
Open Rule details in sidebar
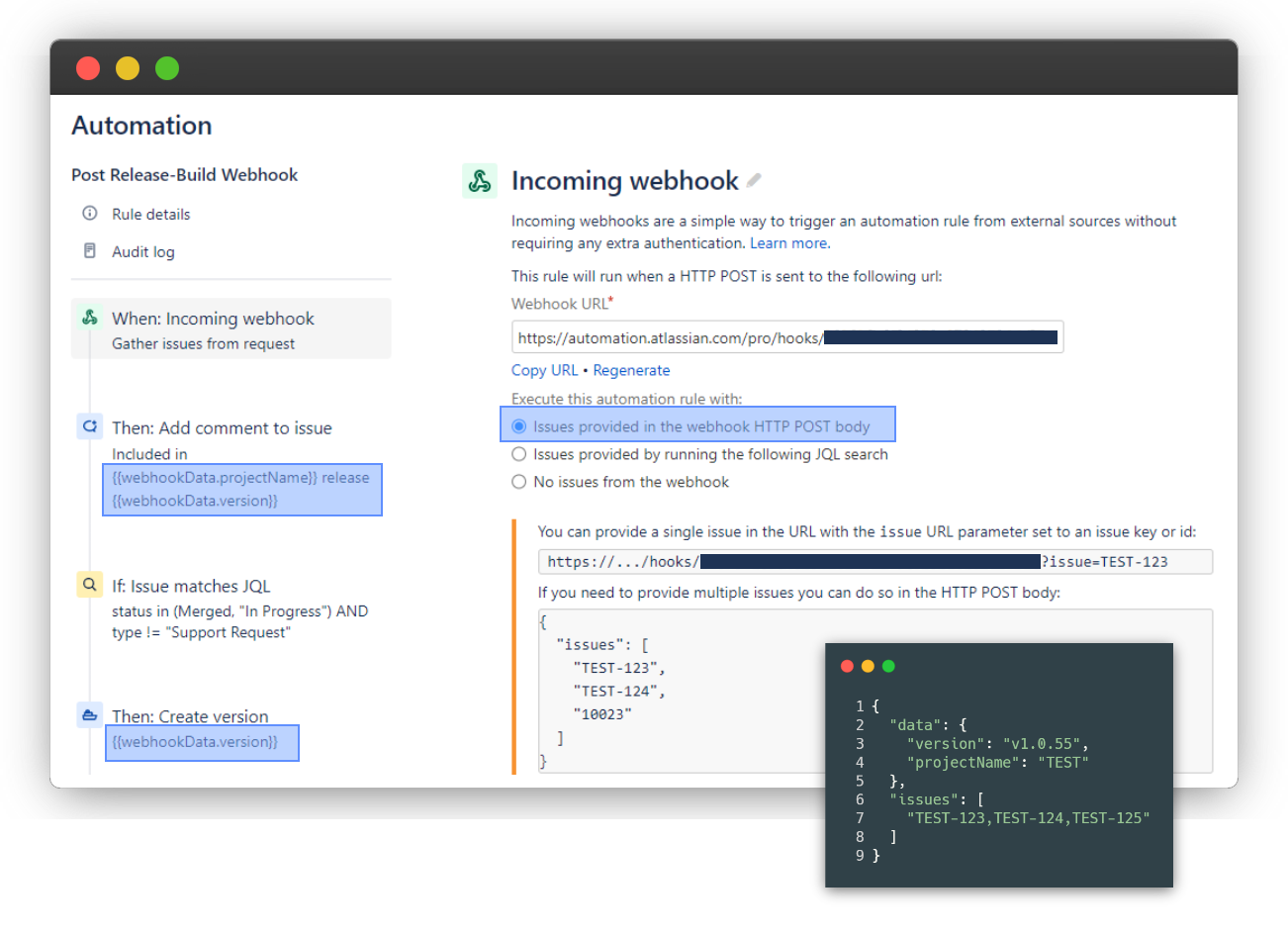pos(150,214)
